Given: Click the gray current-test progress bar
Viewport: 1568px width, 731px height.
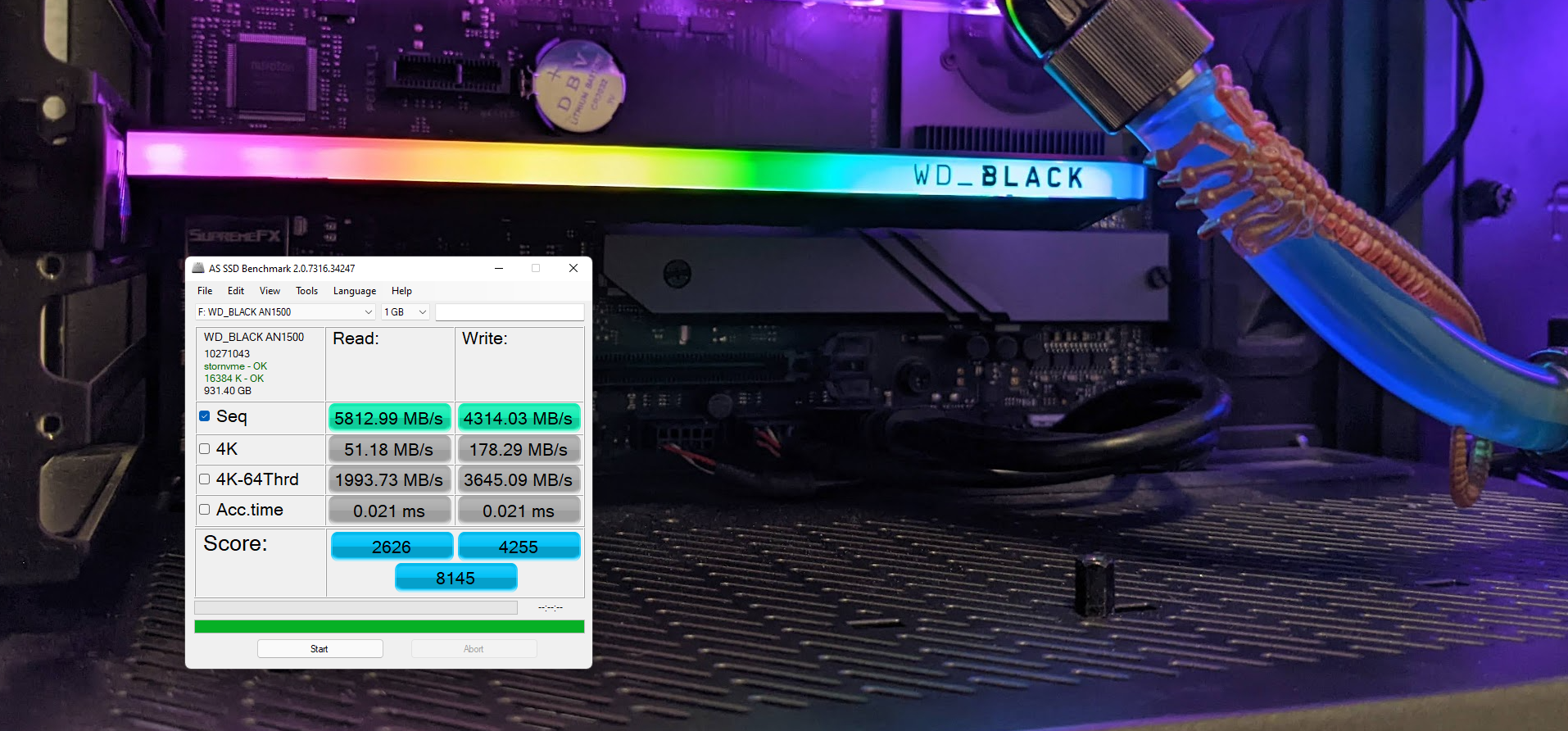Looking at the screenshot, I should pyautogui.click(x=356, y=607).
